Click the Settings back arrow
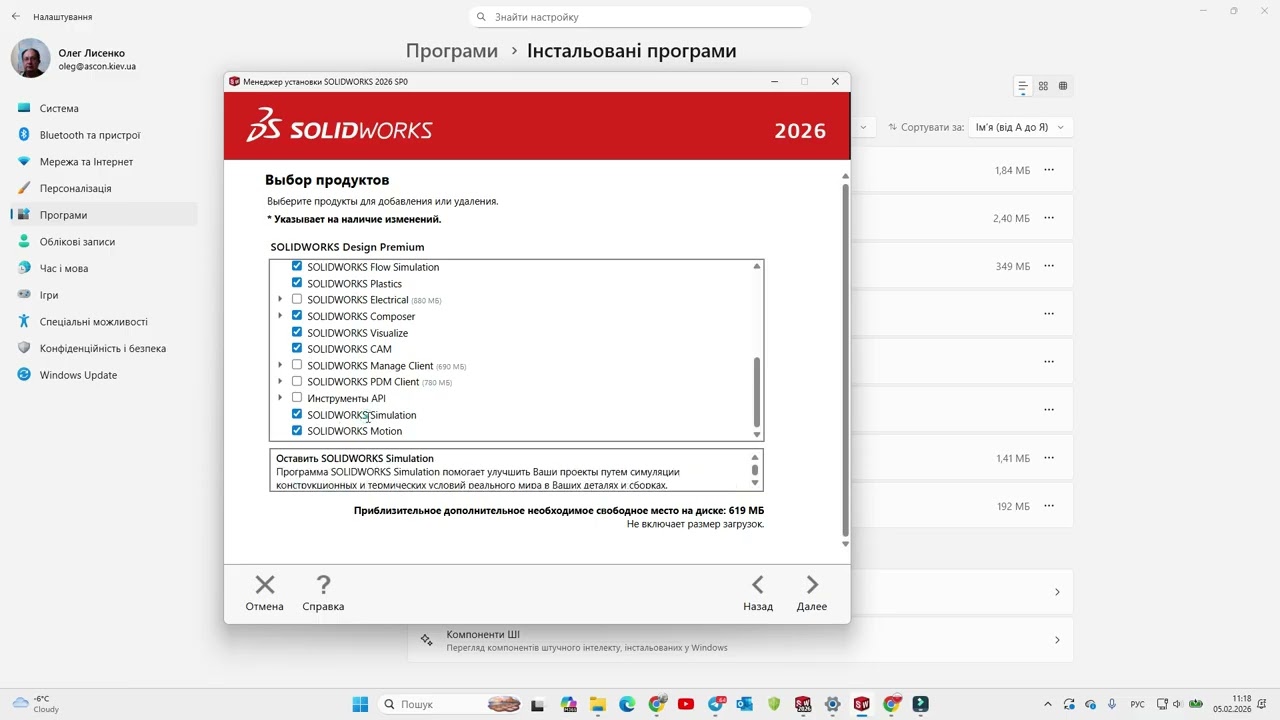 (x=15, y=17)
